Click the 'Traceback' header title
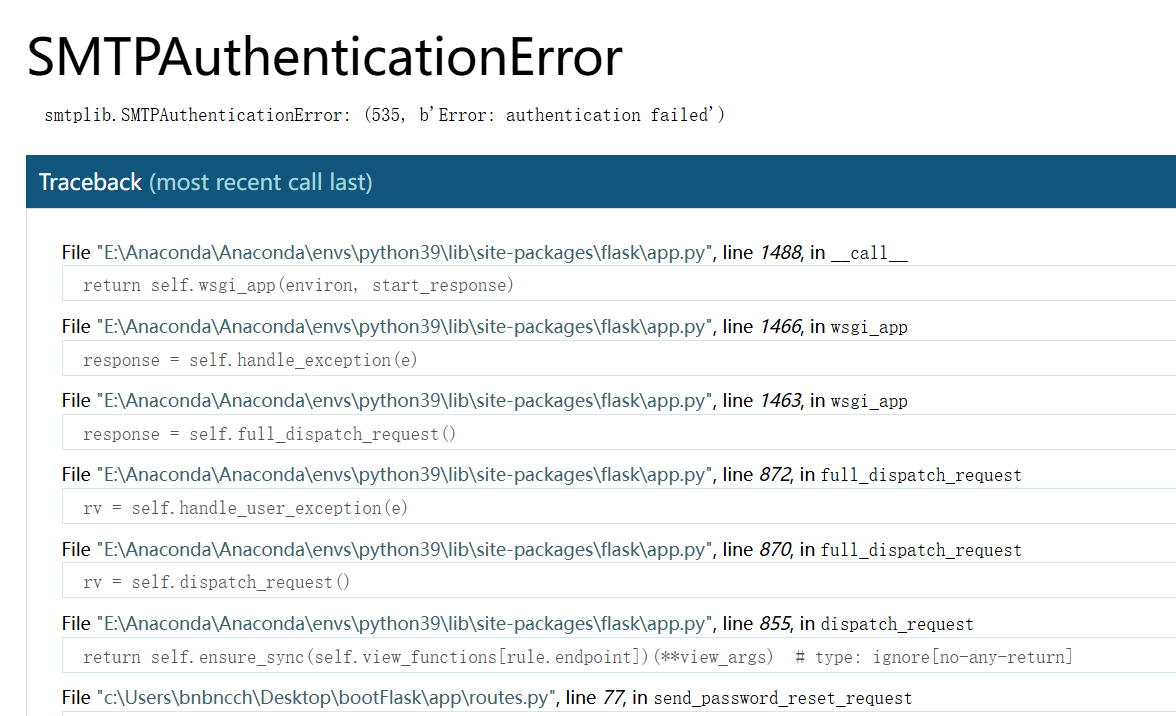Viewport: 1176px width, 716px height. click(x=90, y=182)
